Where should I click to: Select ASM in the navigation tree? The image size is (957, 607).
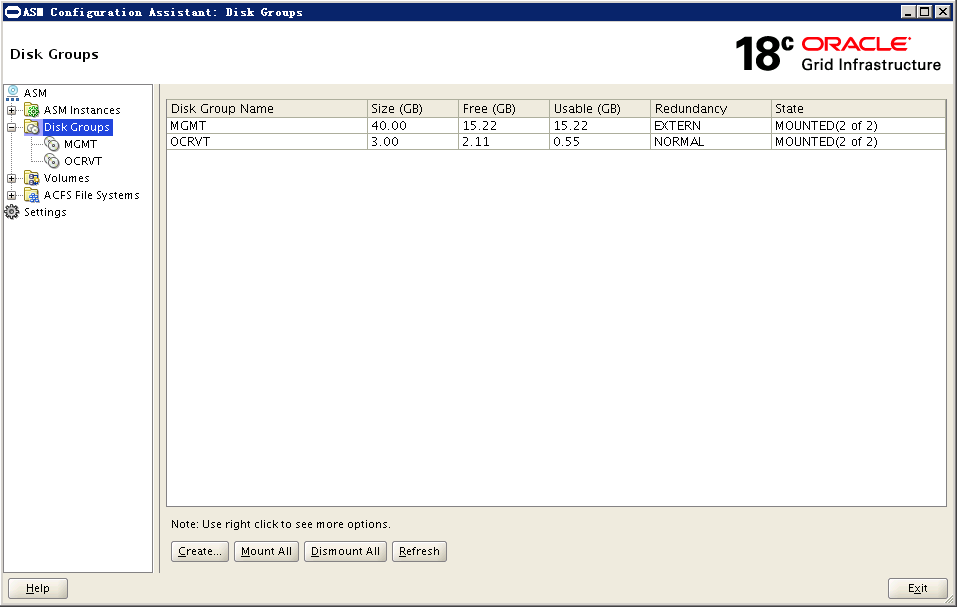[35, 93]
